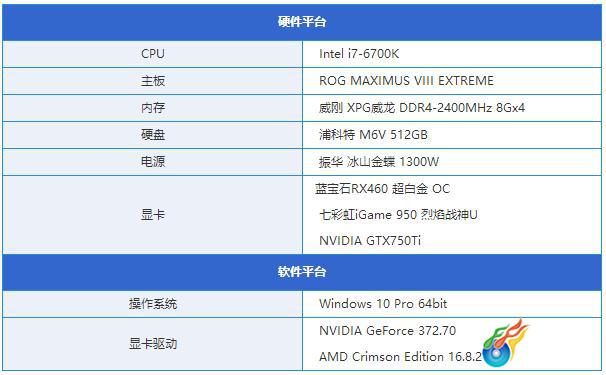Click ROG MAXIMUS VIII EXTREME text
Image resolution: width=606 pixels, height=375 pixels.
[x=406, y=81]
